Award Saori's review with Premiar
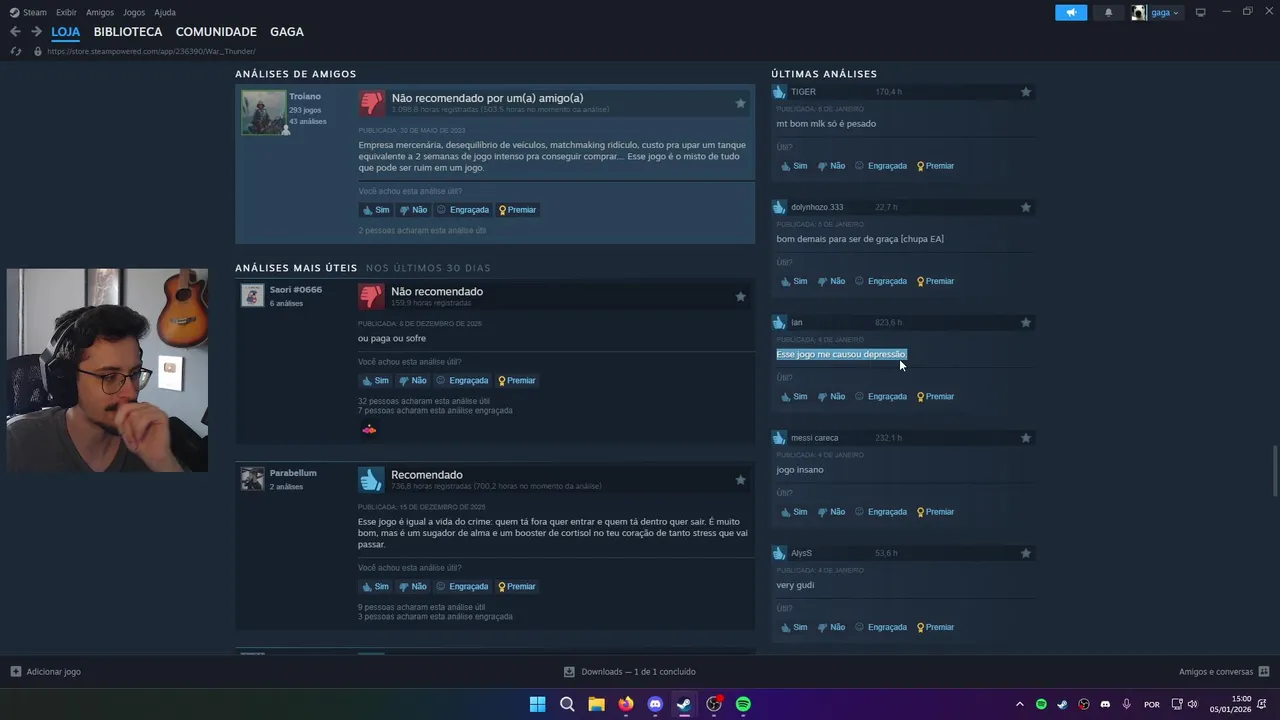Image resolution: width=1280 pixels, height=720 pixels. click(517, 381)
